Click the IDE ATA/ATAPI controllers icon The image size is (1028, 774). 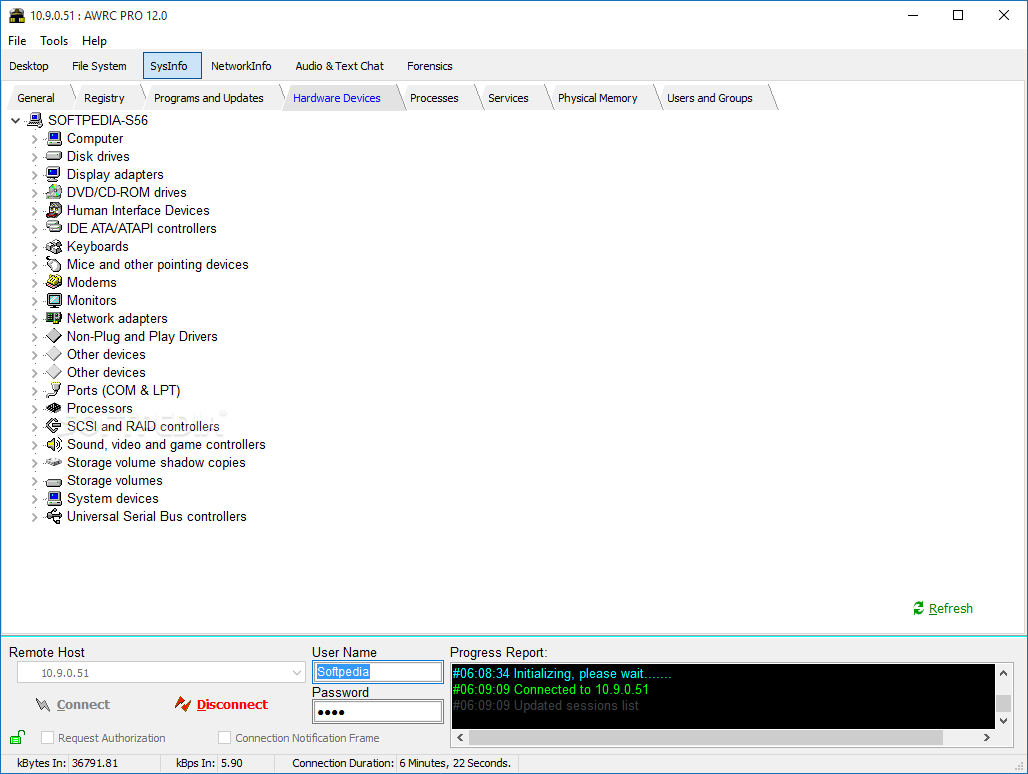[54, 228]
